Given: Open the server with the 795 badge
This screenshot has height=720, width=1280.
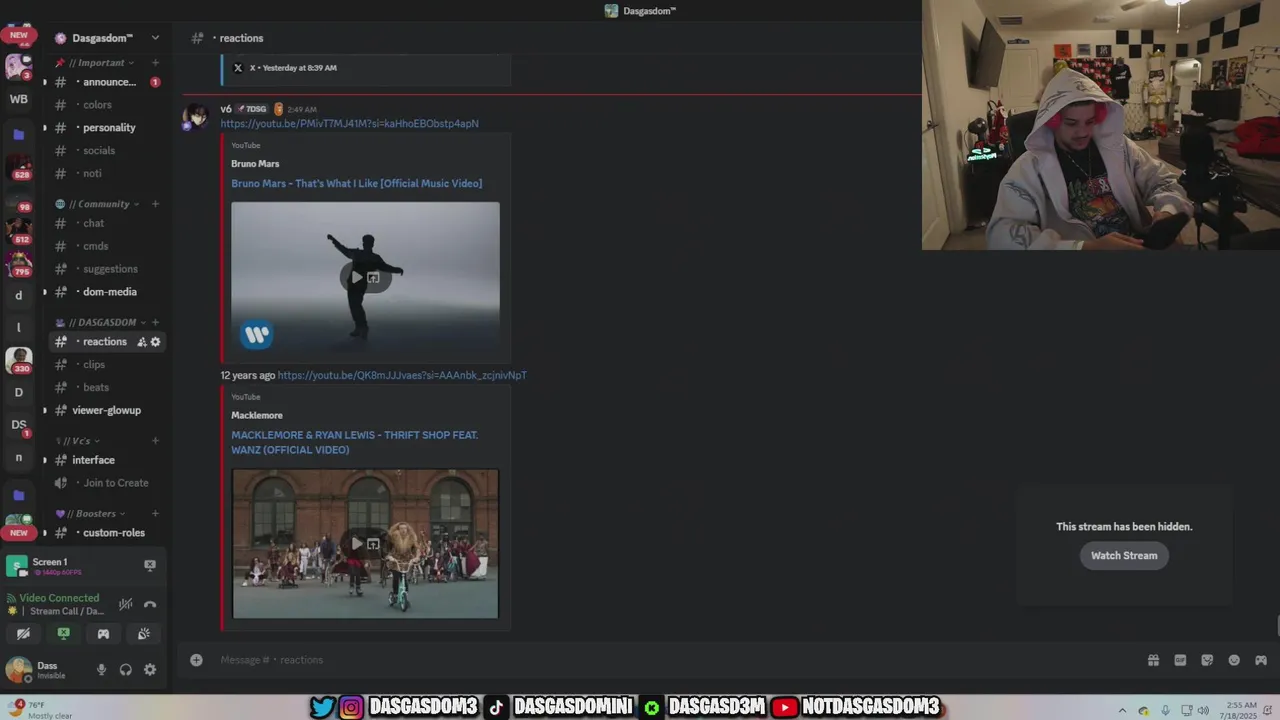Looking at the screenshot, I should (18, 263).
